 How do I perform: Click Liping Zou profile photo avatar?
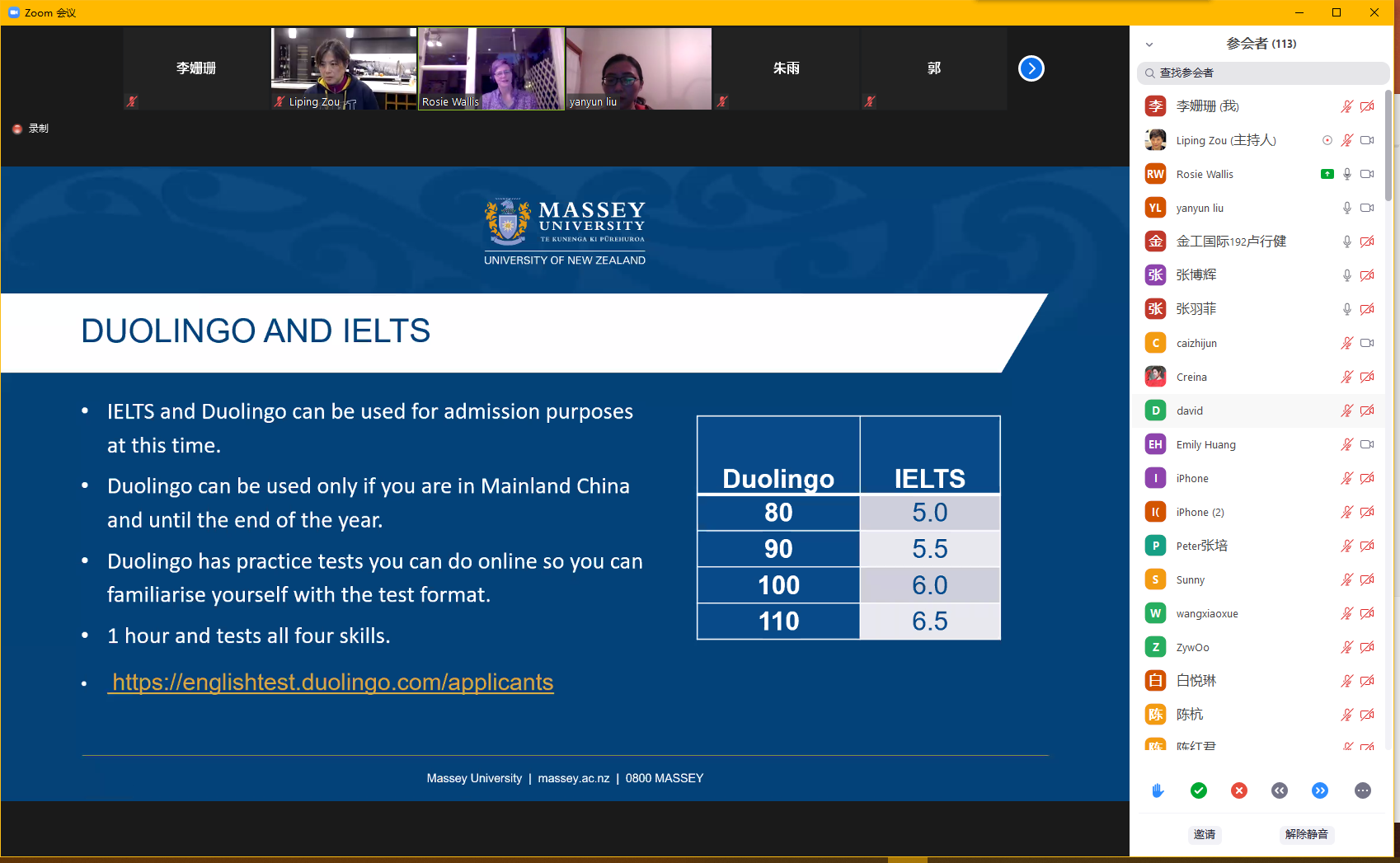point(1155,140)
